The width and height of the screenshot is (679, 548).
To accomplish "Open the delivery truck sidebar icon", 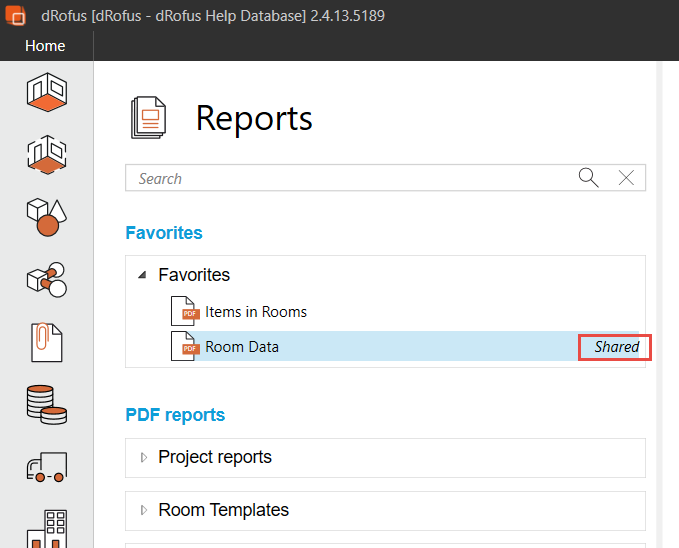I will point(46,465).
